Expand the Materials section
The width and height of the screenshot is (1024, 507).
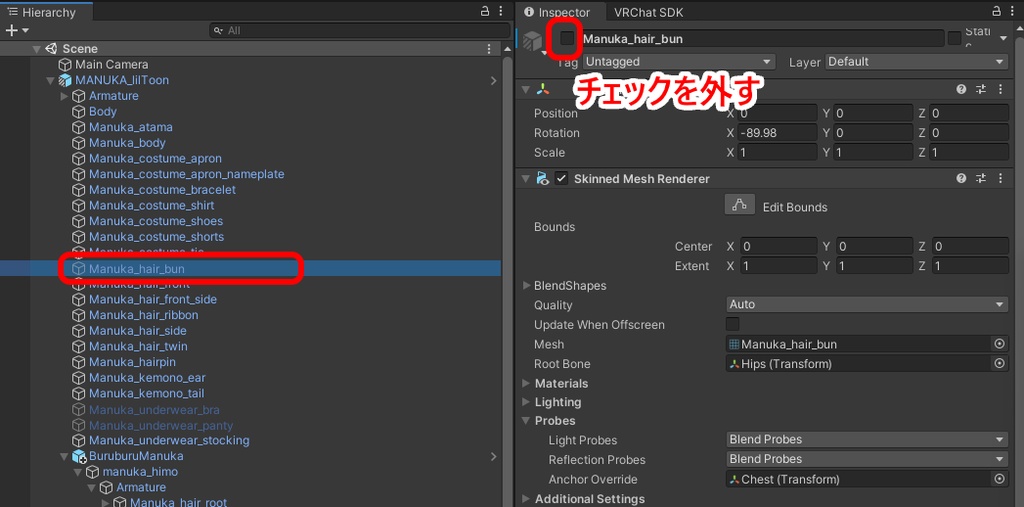pyautogui.click(x=527, y=384)
